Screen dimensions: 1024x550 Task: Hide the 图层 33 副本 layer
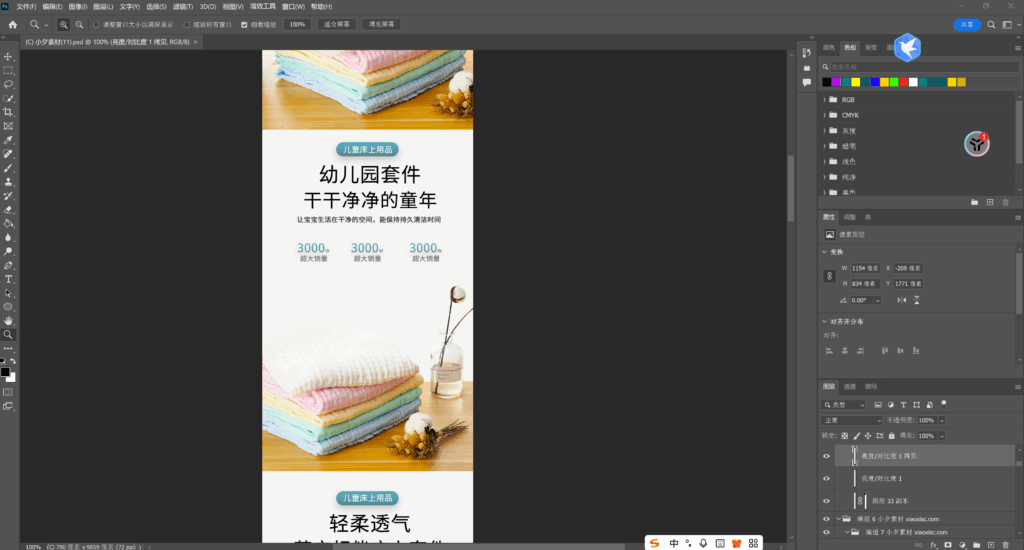(x=826, y=501)
